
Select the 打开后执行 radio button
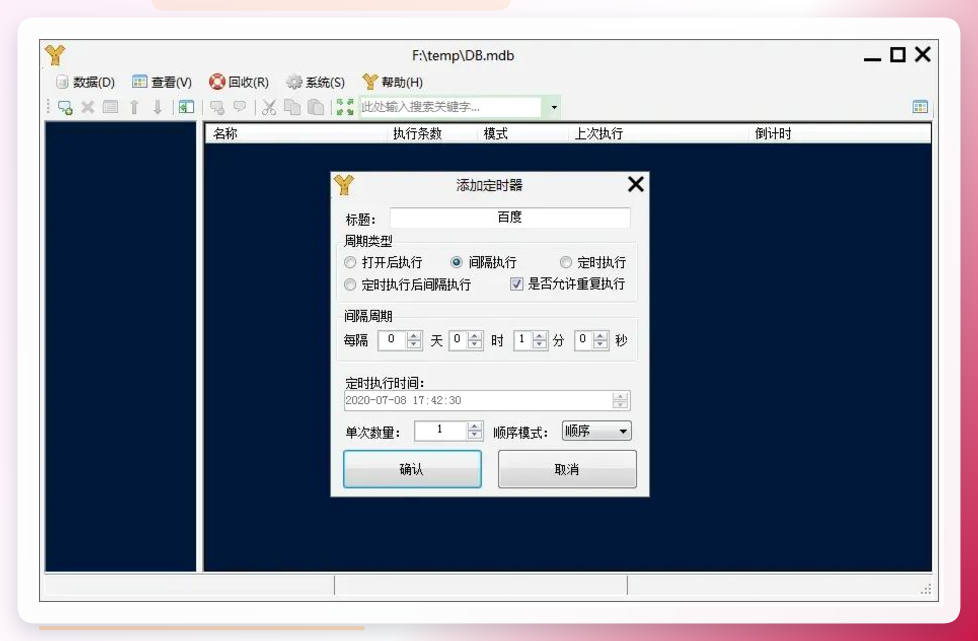(x=351, y=263)
